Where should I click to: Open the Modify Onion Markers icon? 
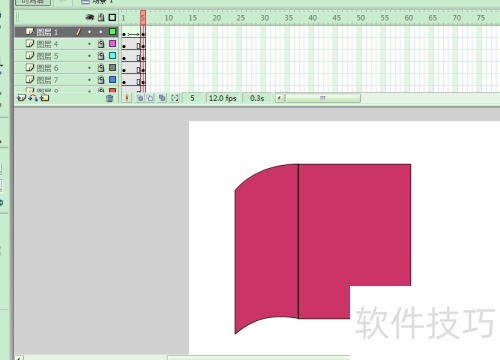[175, 98]
